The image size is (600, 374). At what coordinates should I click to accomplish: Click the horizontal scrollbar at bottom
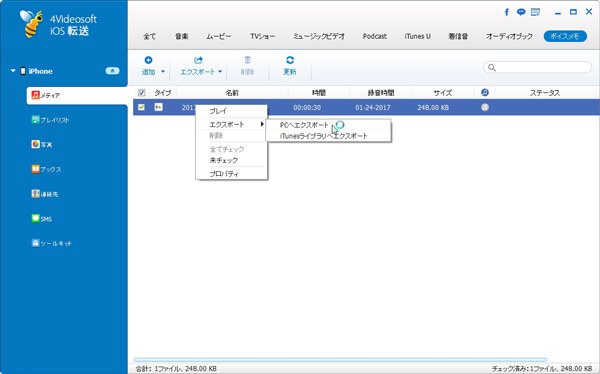pos(340,359)
